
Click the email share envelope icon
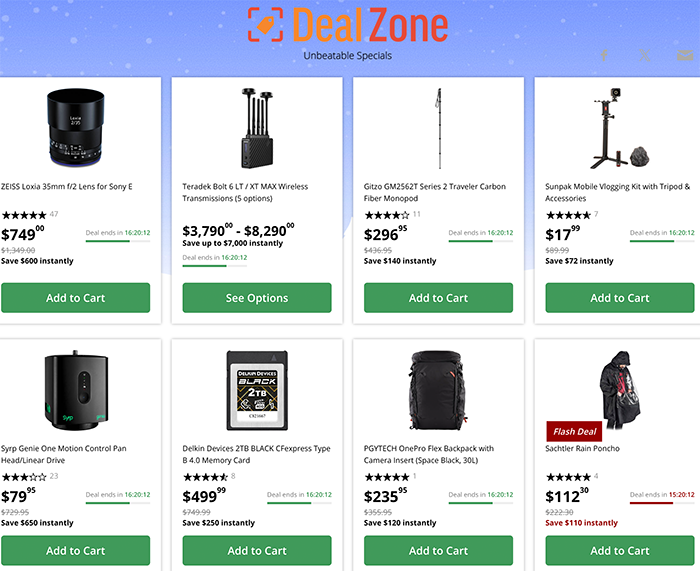pos(685,55)
